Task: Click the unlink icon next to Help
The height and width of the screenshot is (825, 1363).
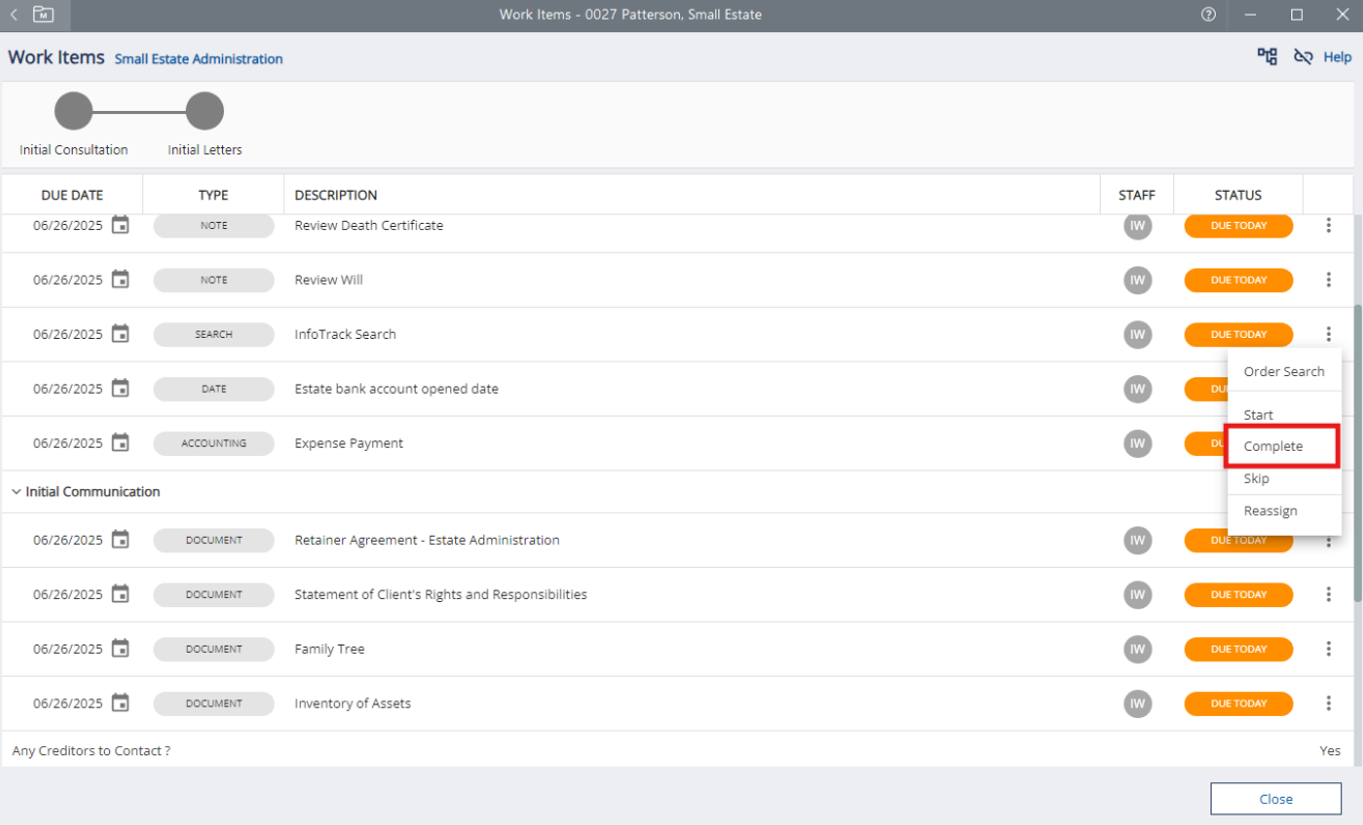Action: (x=1302, y=57)
